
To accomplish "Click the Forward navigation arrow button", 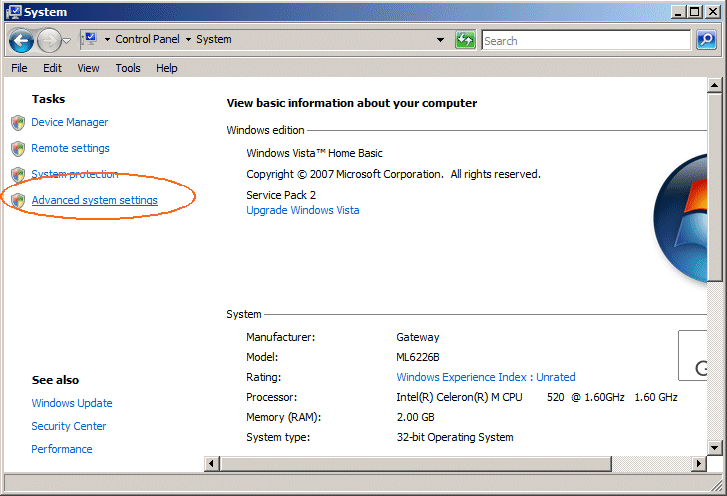I will tap(49, 40).
